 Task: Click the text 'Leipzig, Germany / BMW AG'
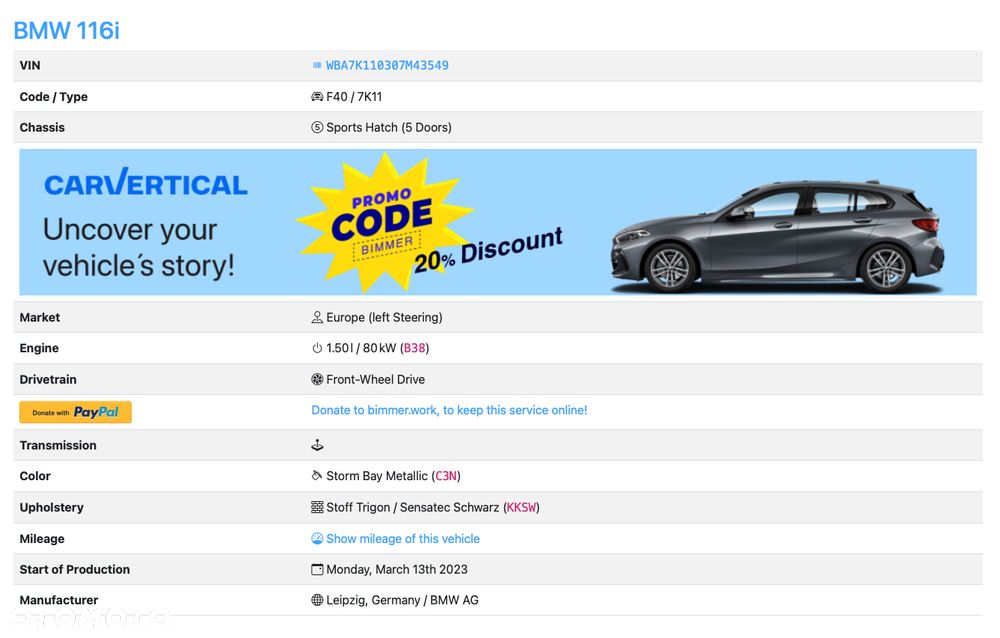[402, 600]
